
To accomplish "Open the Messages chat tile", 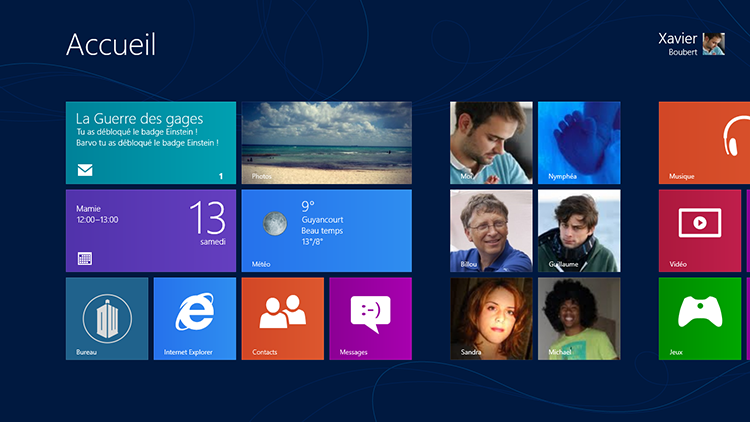I will click(371, 319).
